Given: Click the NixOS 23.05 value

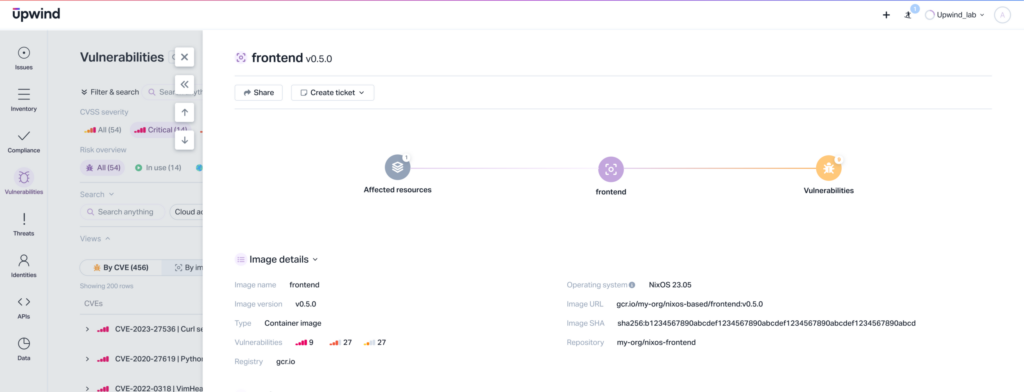Looking at the screenshot, I should (x=670, y=285).
